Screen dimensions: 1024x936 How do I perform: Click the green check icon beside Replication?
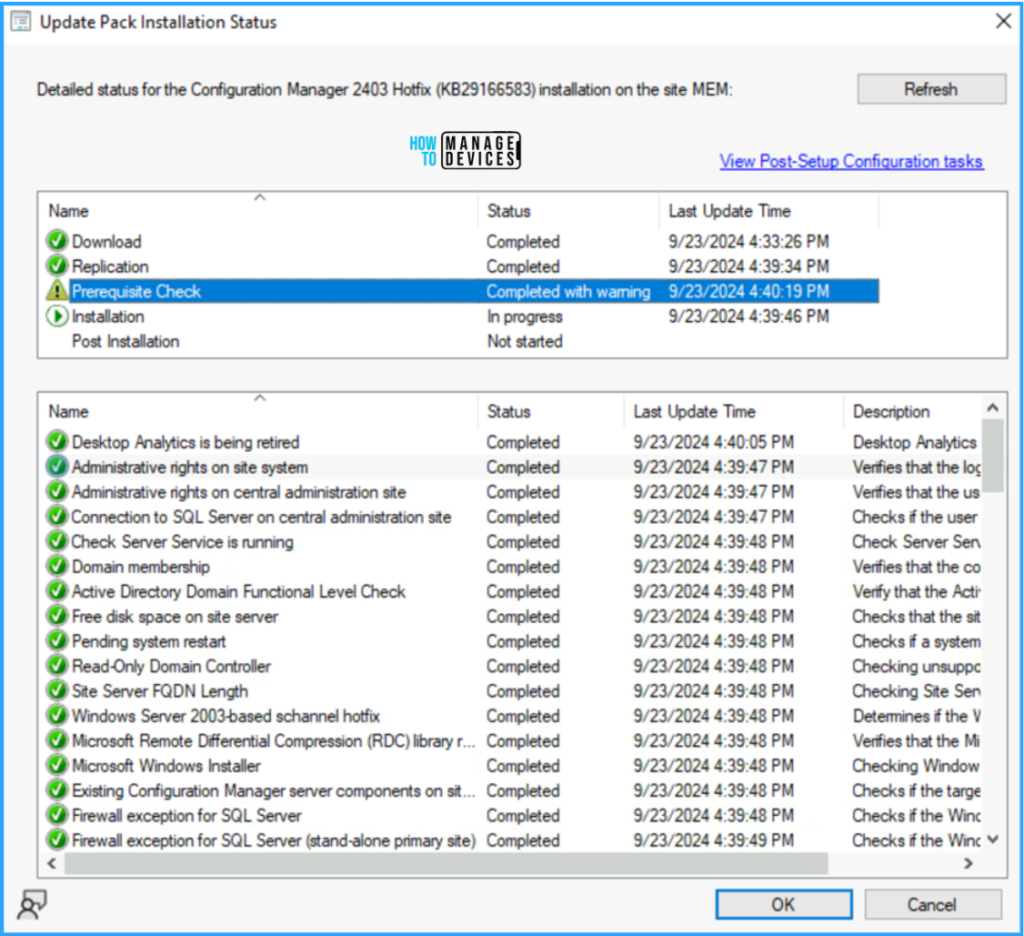click(x=57, y=266)
